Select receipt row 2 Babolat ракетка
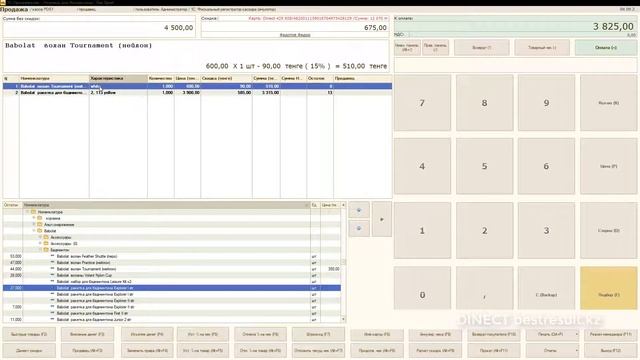The width and height of the screenshot is (640, 360). [198, 93]
